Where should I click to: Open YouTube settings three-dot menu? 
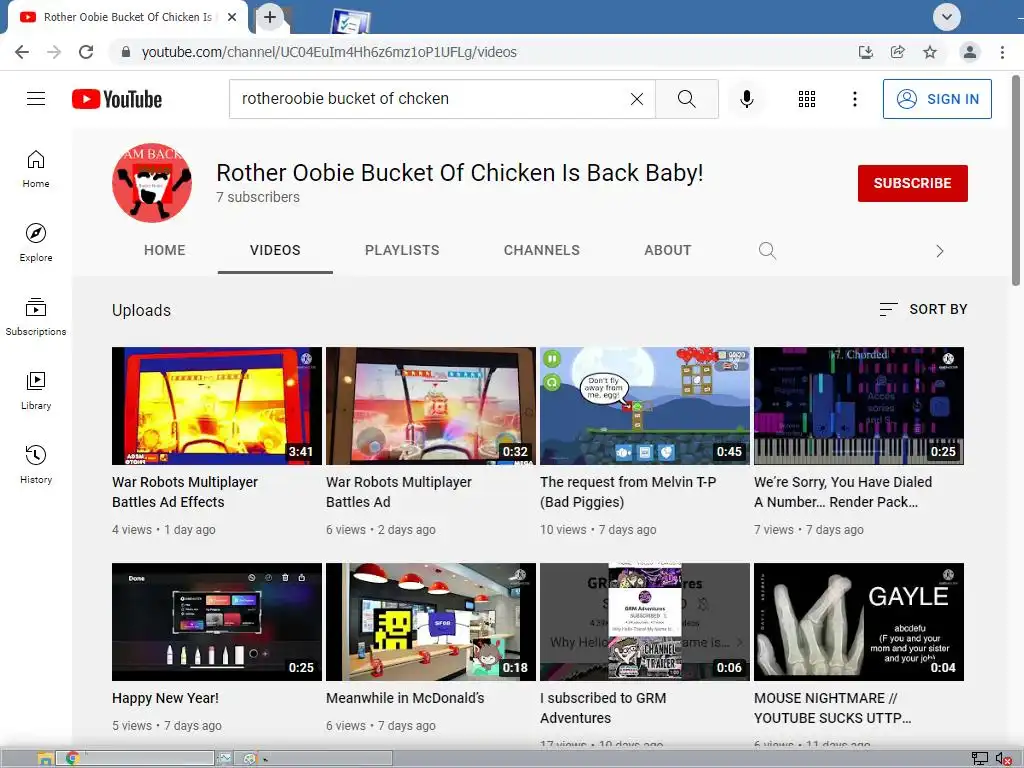coord(854,99)
